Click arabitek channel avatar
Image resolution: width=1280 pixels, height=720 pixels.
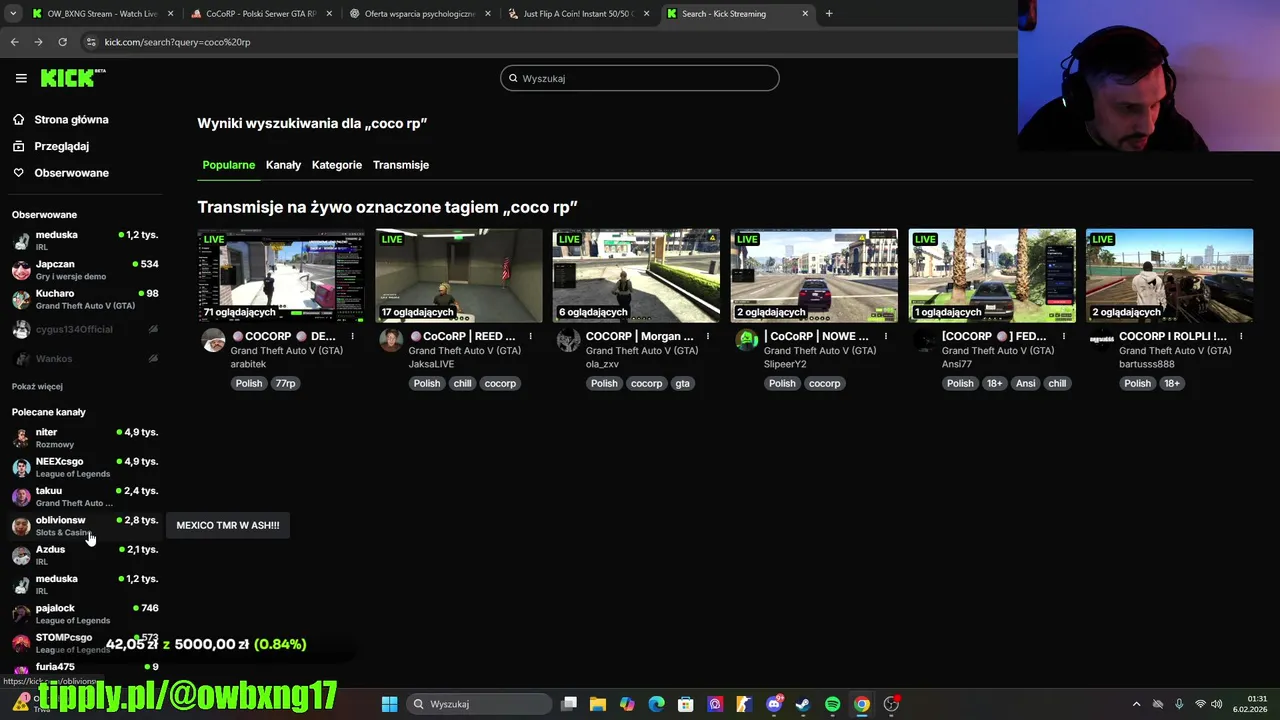pos(213,341)
